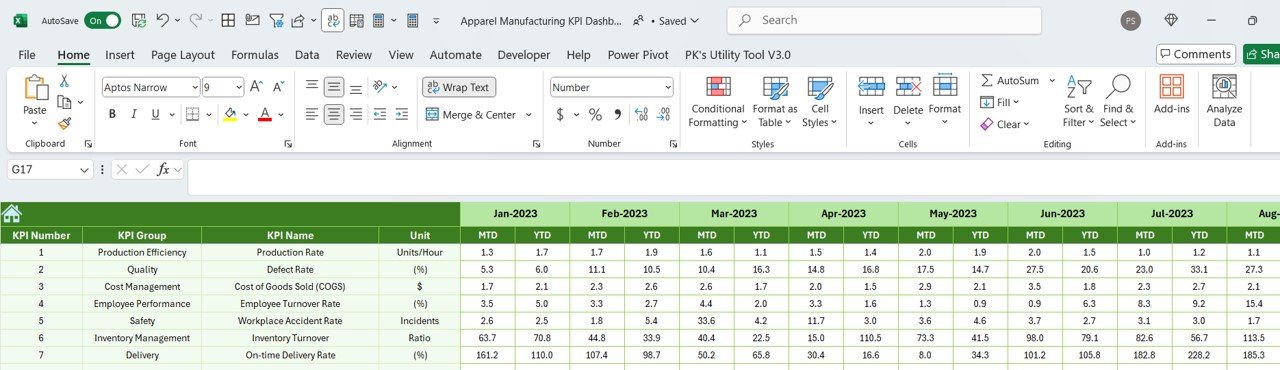This screenshot has width=1280, height=370.
Task: Cut selection with the scissors icon
Action: pos(64,81)
